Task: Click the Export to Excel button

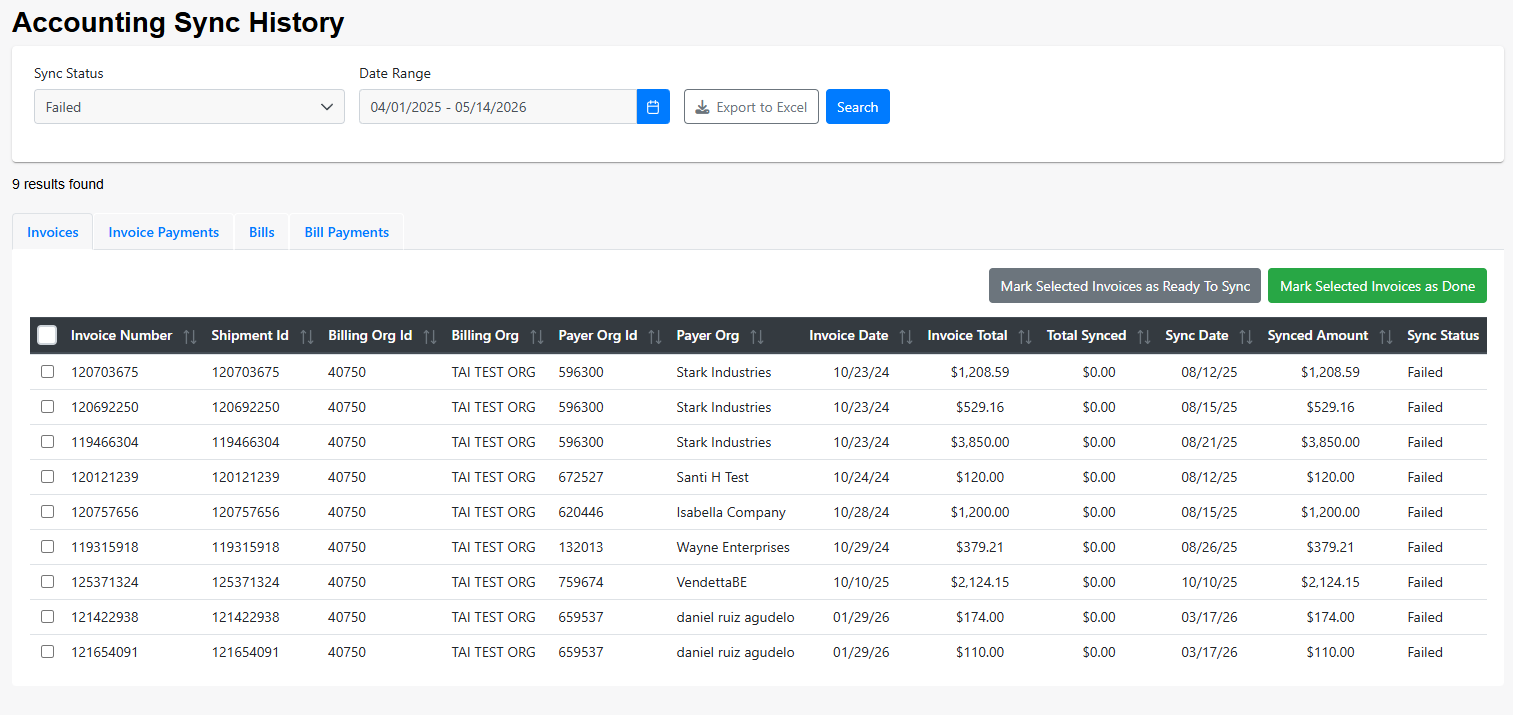Action: tap(751, 107)
